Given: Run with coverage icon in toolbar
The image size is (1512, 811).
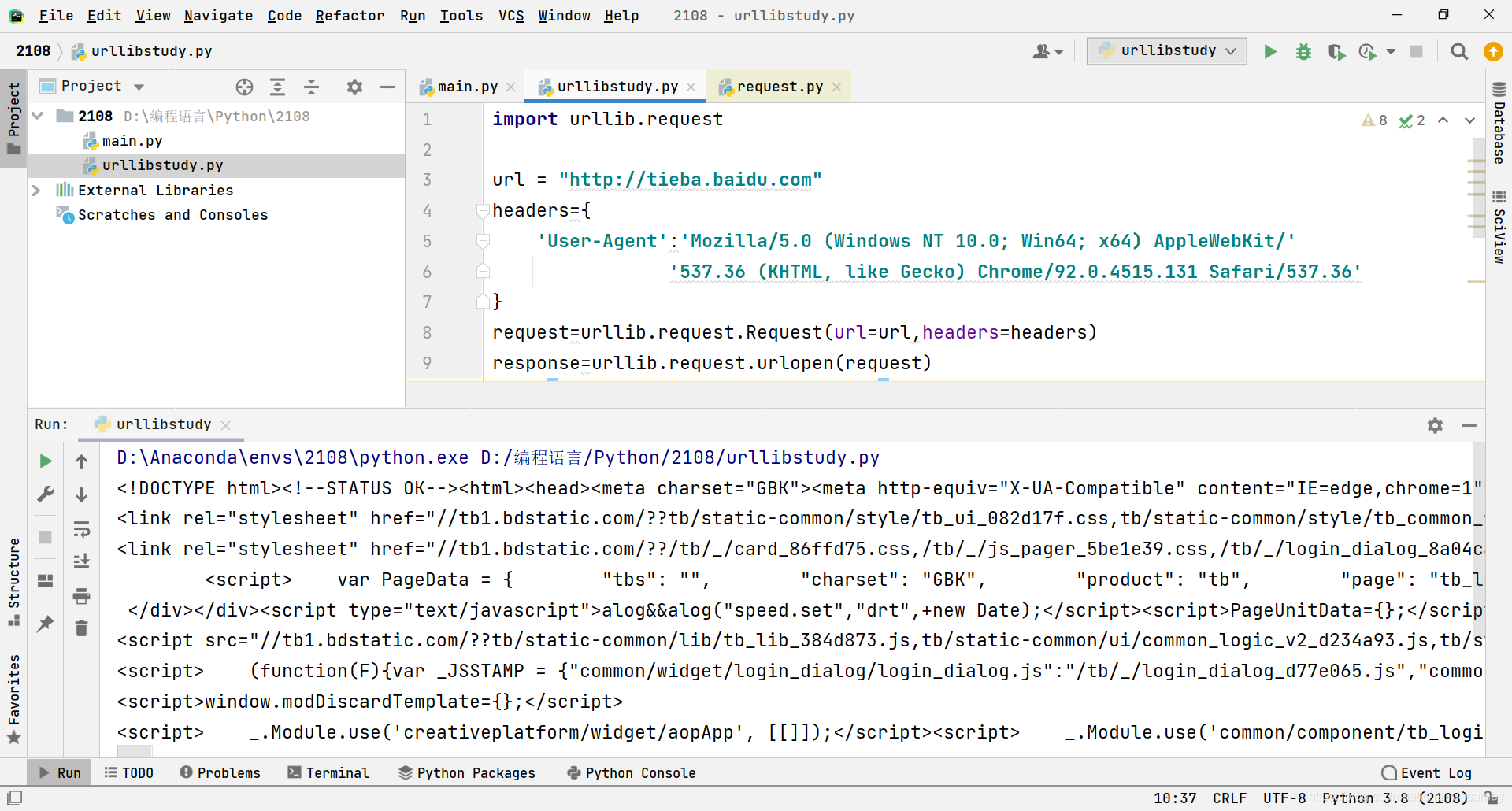Looking at the screenshot, I should click(1336, 51).
